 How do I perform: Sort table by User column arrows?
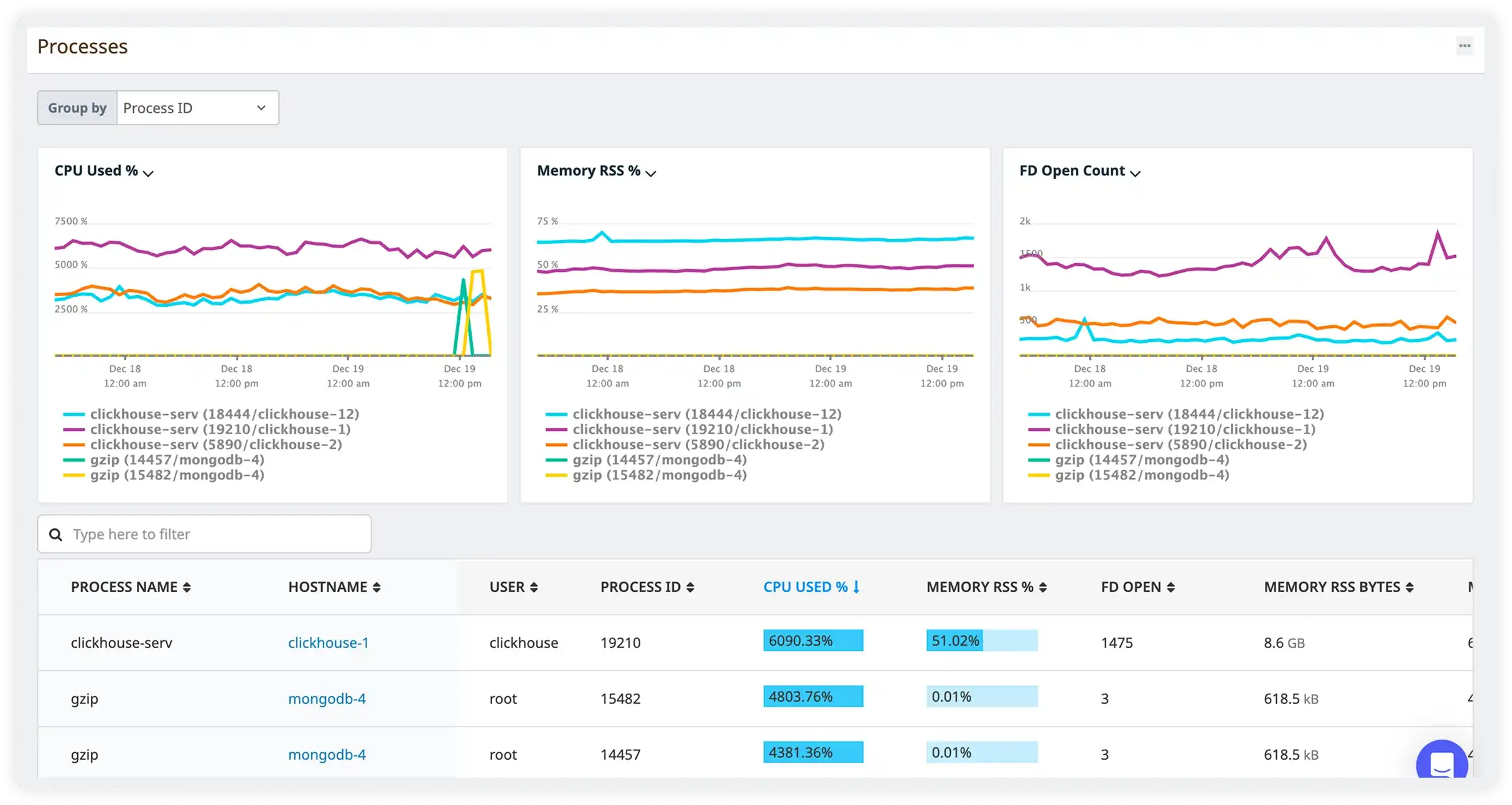click(534, 587)
